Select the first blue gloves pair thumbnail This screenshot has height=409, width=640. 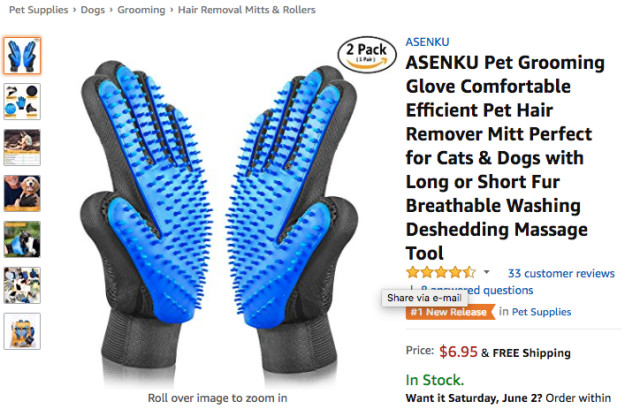click(x=22, y=56)
